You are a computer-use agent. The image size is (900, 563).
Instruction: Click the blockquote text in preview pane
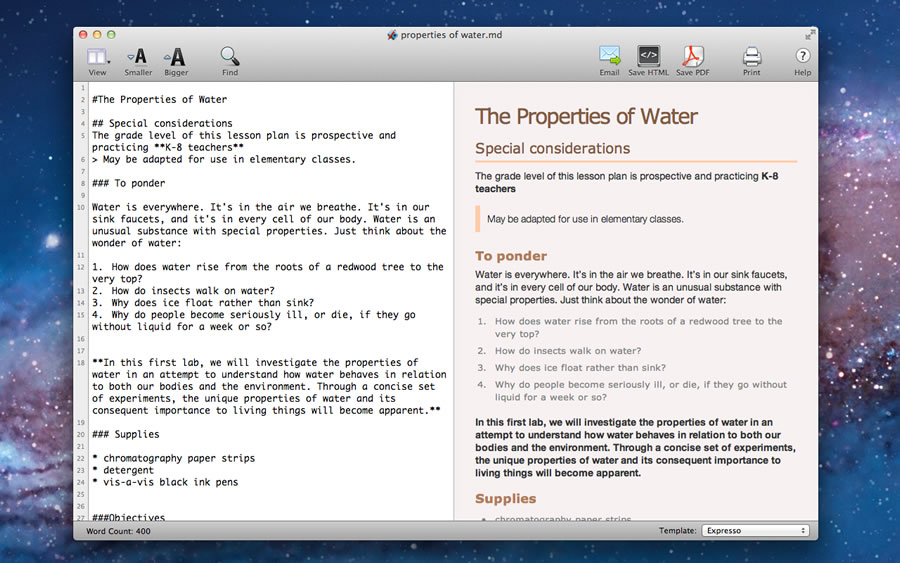point(584,219)
